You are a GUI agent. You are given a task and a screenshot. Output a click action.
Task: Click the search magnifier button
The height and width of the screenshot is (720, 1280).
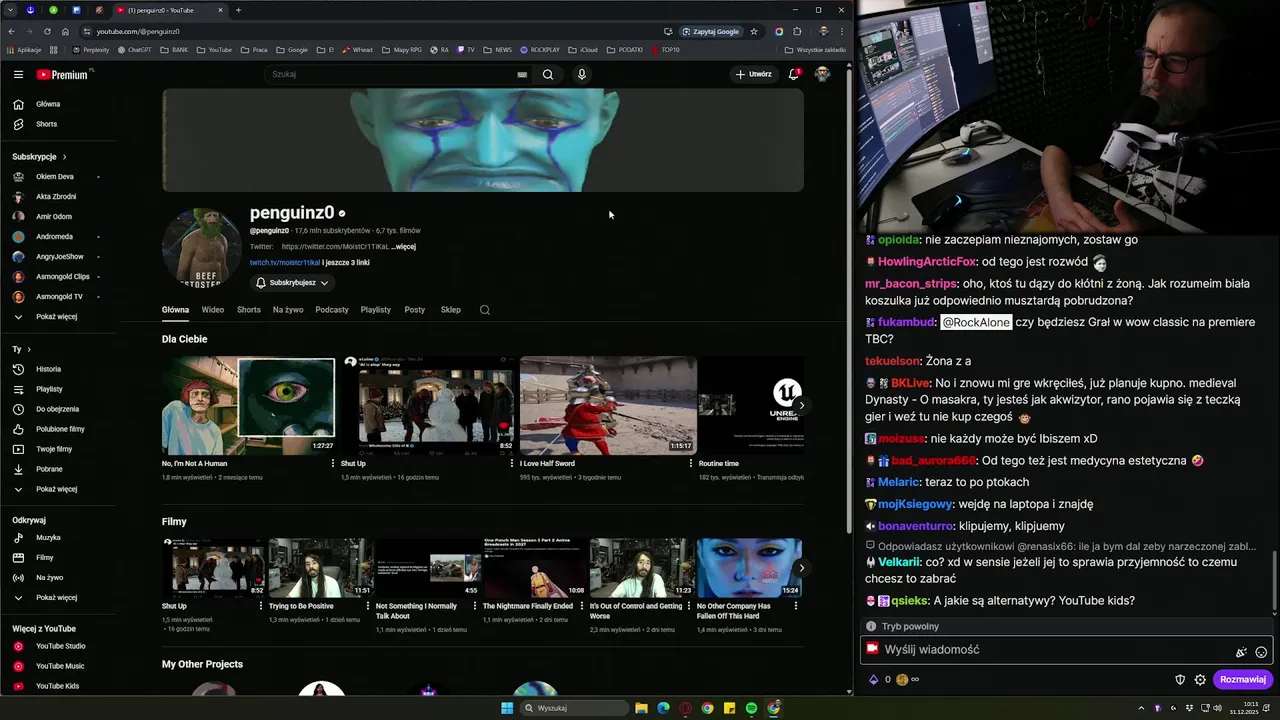[548, 74]
